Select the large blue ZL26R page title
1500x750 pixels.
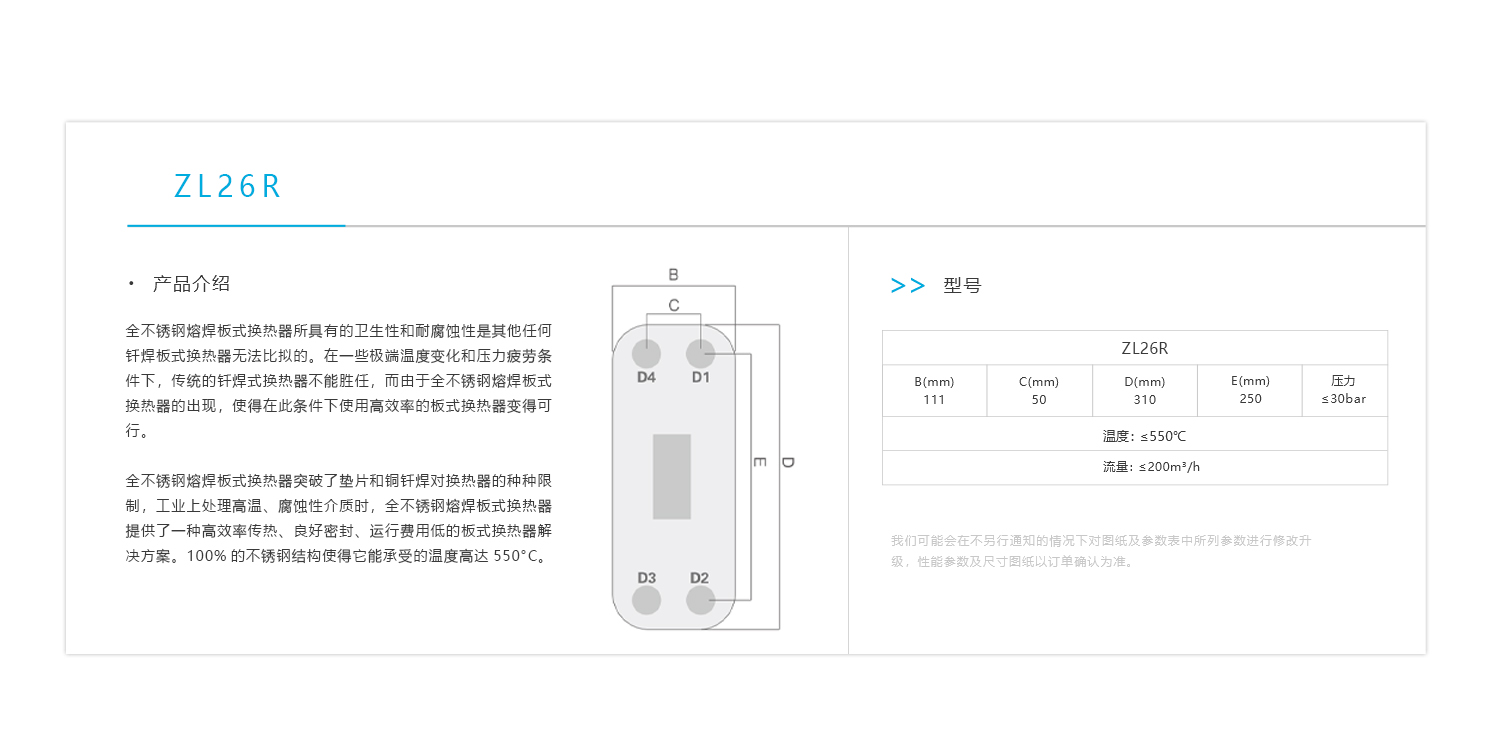(228, 187)
